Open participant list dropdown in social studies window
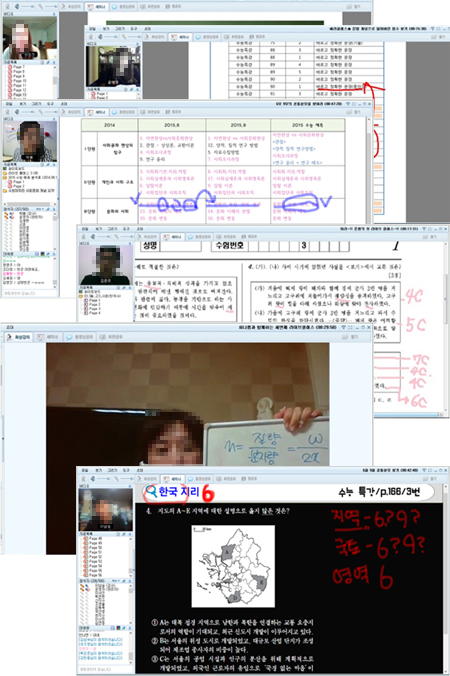The width and height of the screenshot is (450, 676). [40, 209]
